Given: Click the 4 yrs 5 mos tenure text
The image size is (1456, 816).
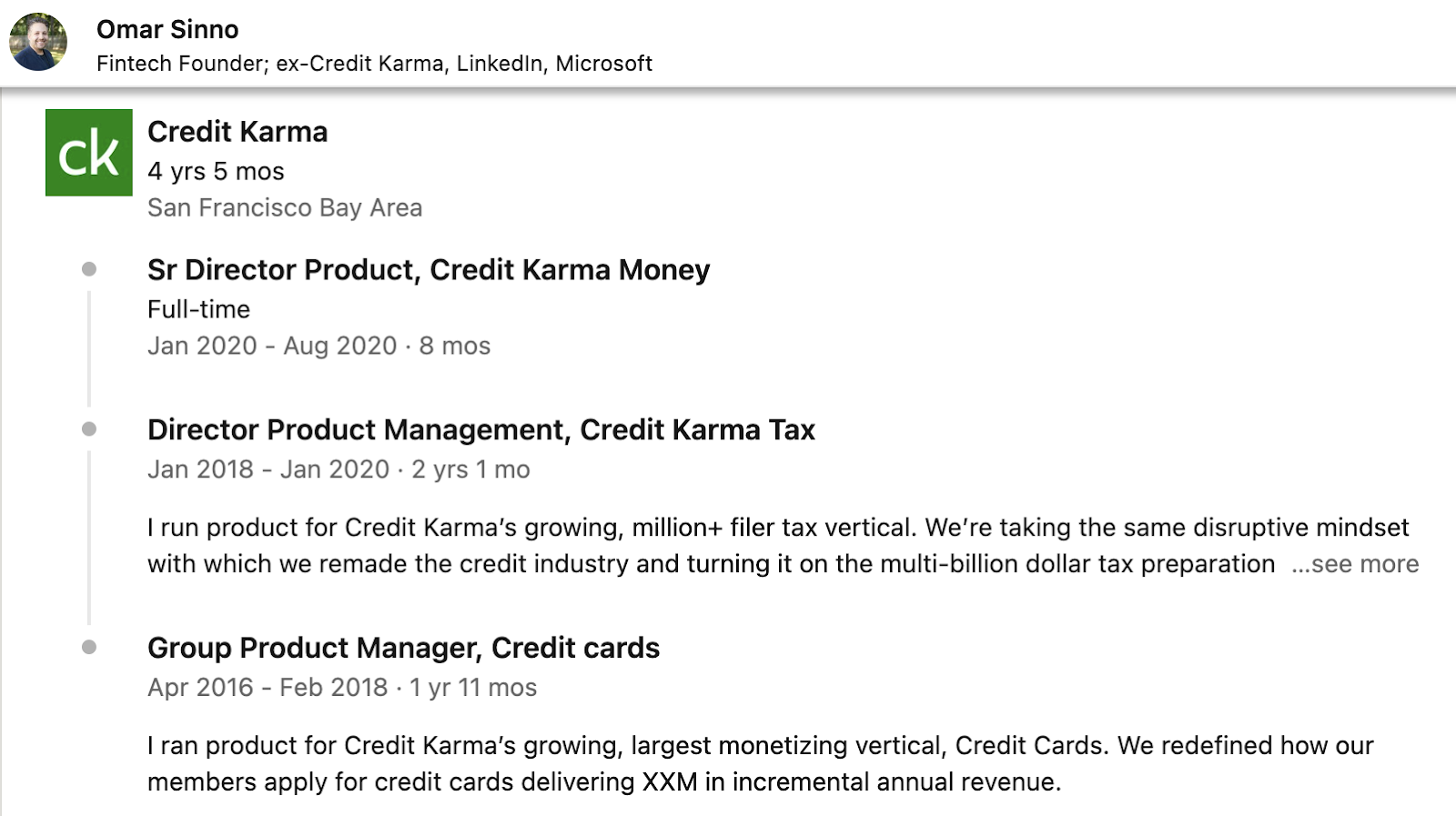Looking at the screenshot, I should pyautogui.click(x=216, y=171).
